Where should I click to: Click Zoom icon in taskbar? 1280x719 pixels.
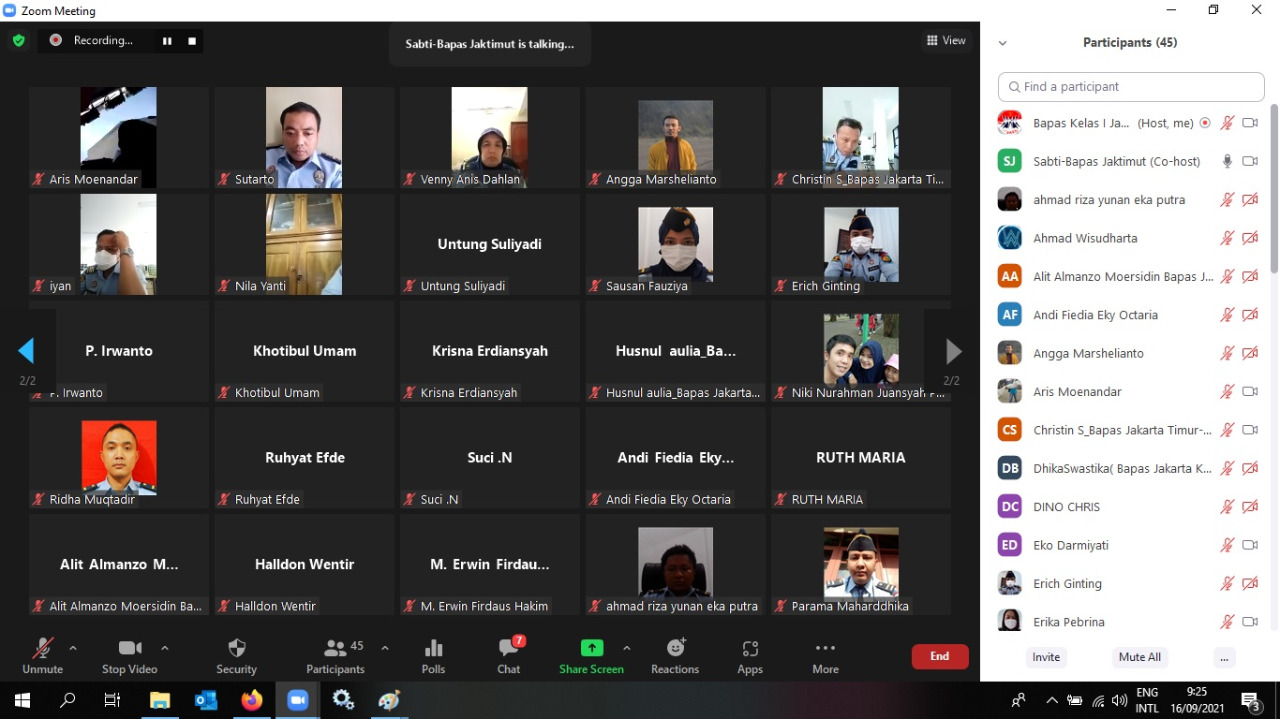(298, 700)
